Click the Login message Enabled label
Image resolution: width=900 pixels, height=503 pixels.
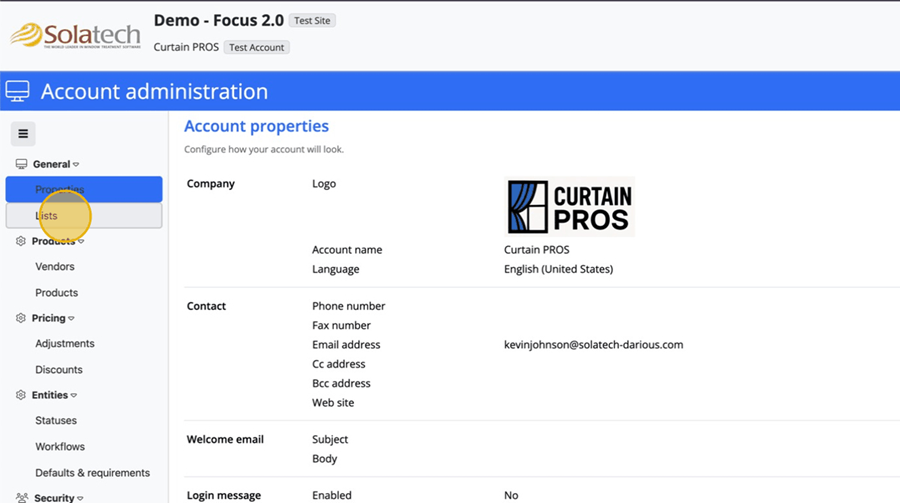click(x=332, y=495)
